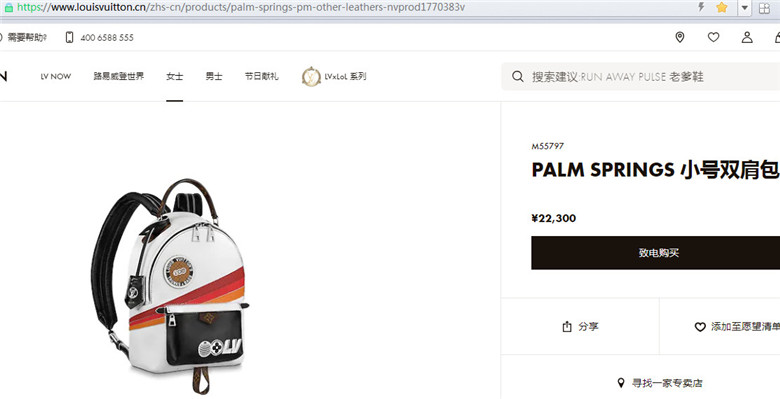Image resolution: width=780 pixels, height=399 pixels.
Task: Open the 男士 menu
Action: point(214,77)
